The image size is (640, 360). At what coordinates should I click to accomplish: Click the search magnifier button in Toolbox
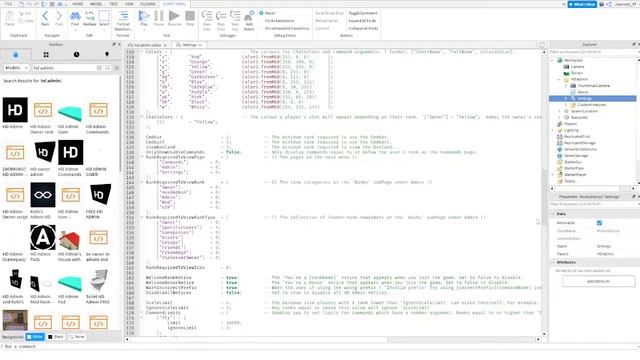107,68
